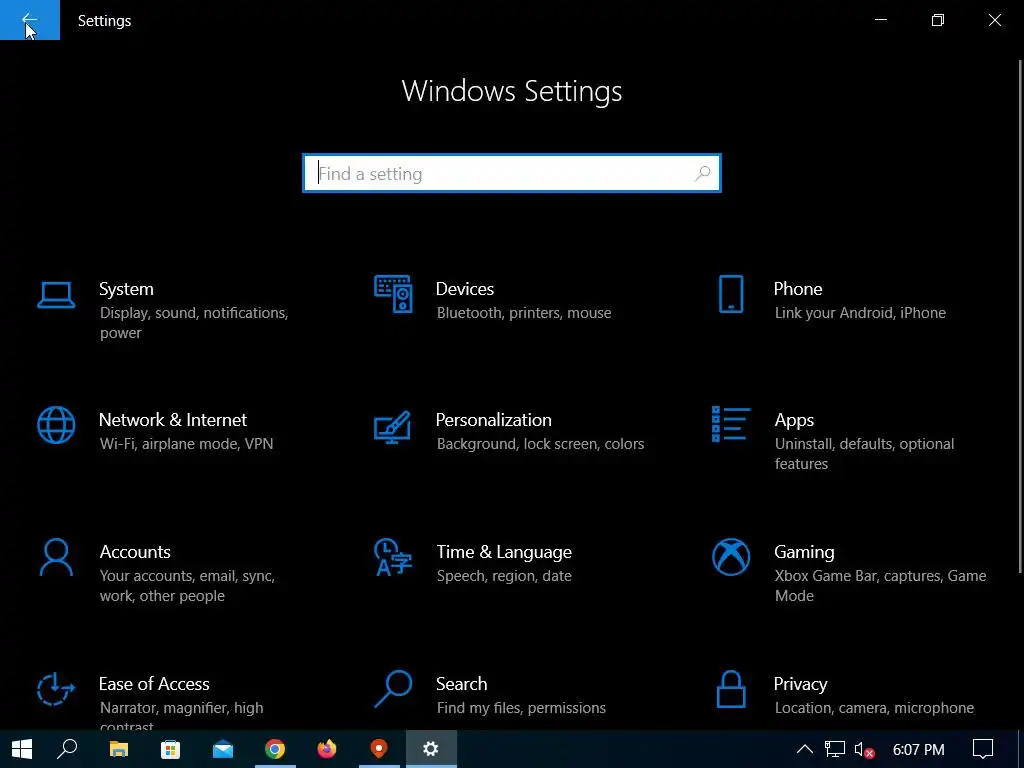Launch Firefox from the taskbar

point(327,749)
